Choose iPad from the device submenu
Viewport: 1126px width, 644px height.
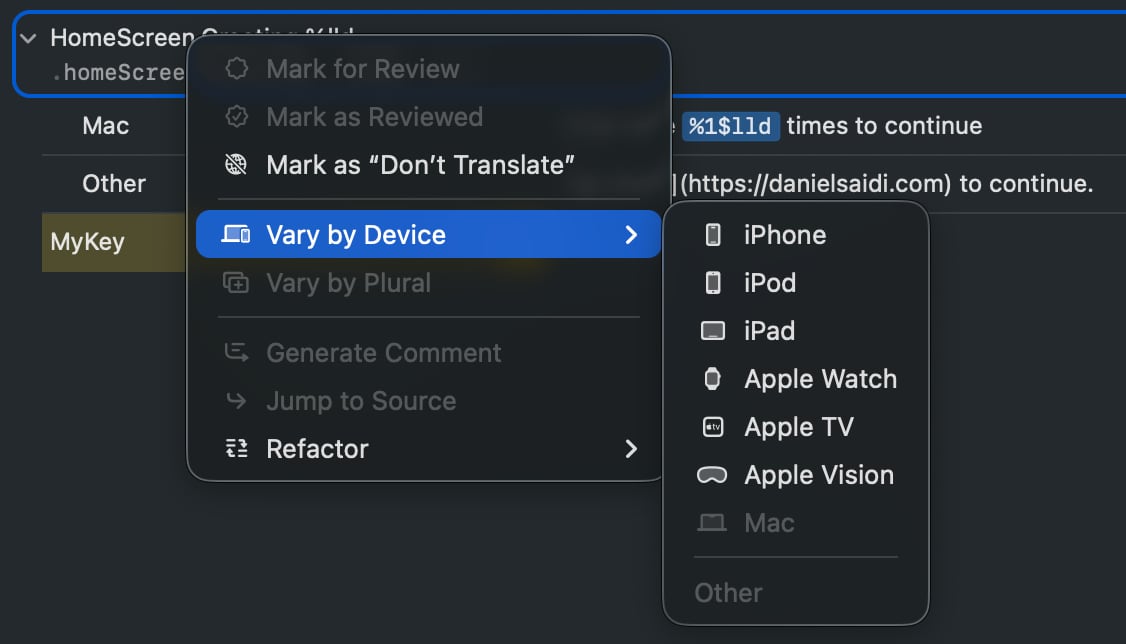769,330
